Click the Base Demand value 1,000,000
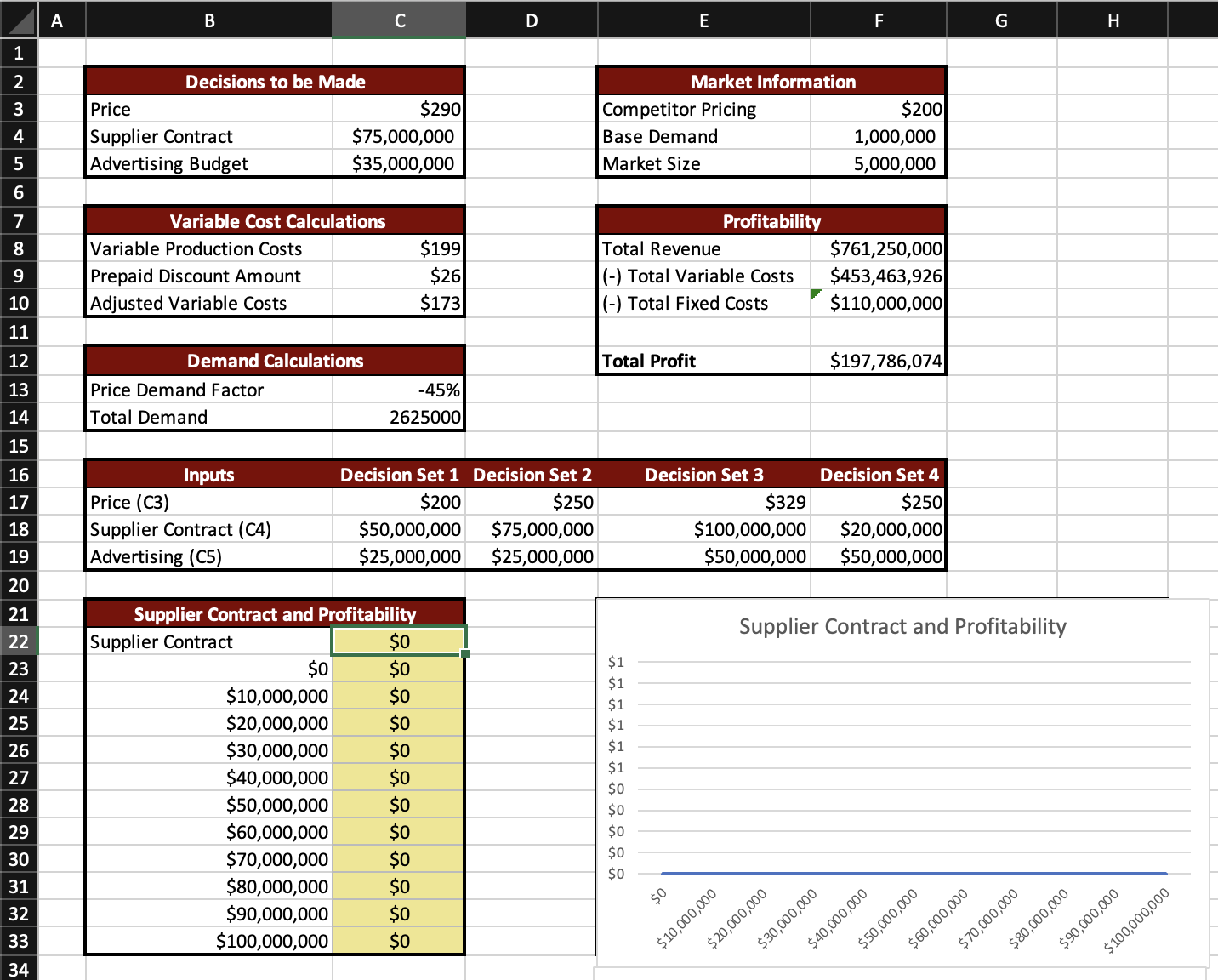1218x980 pixels. [895, 136]
